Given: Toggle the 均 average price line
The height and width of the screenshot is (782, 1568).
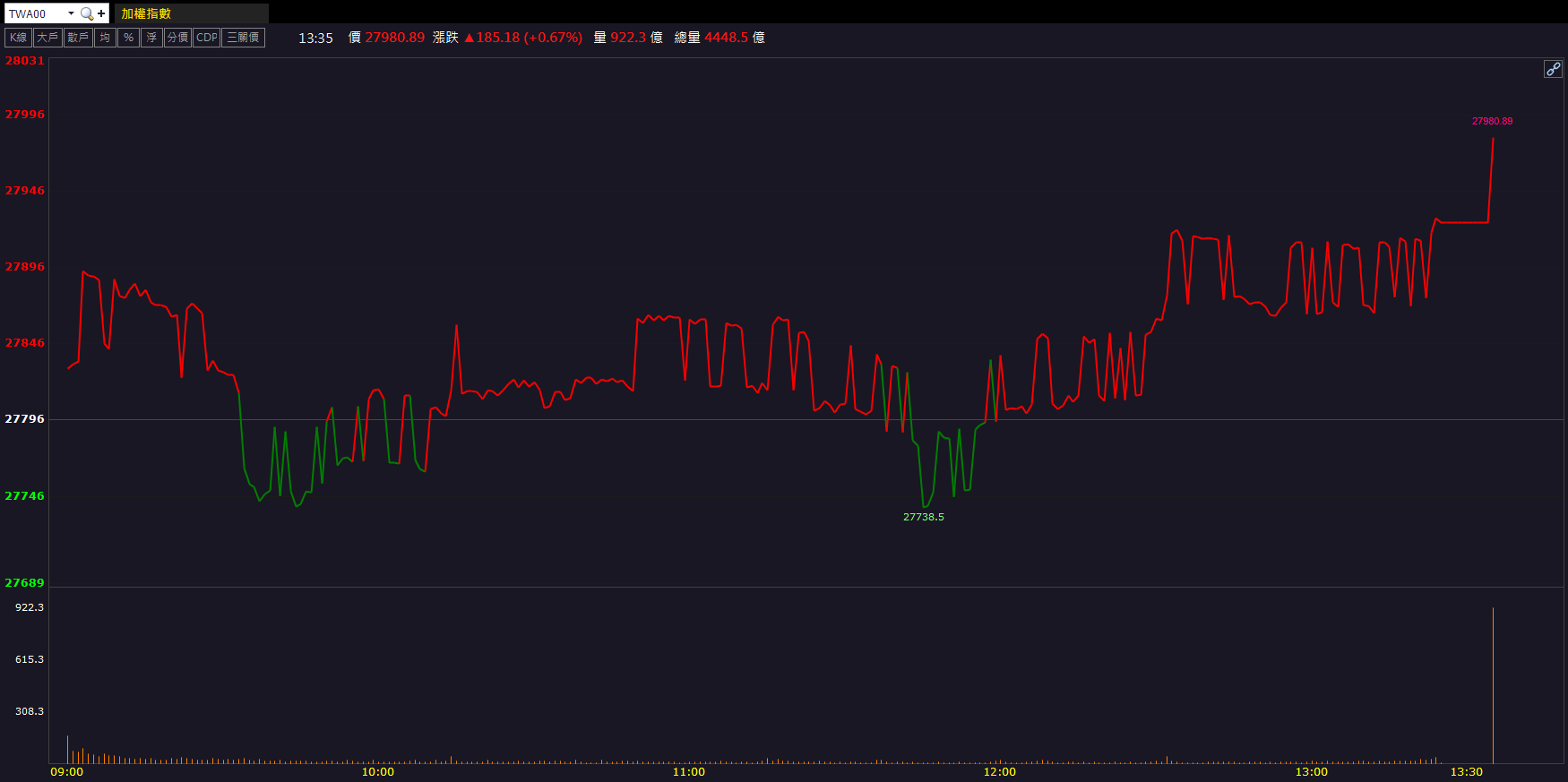Looking at the screenshot, I should 106,38.
